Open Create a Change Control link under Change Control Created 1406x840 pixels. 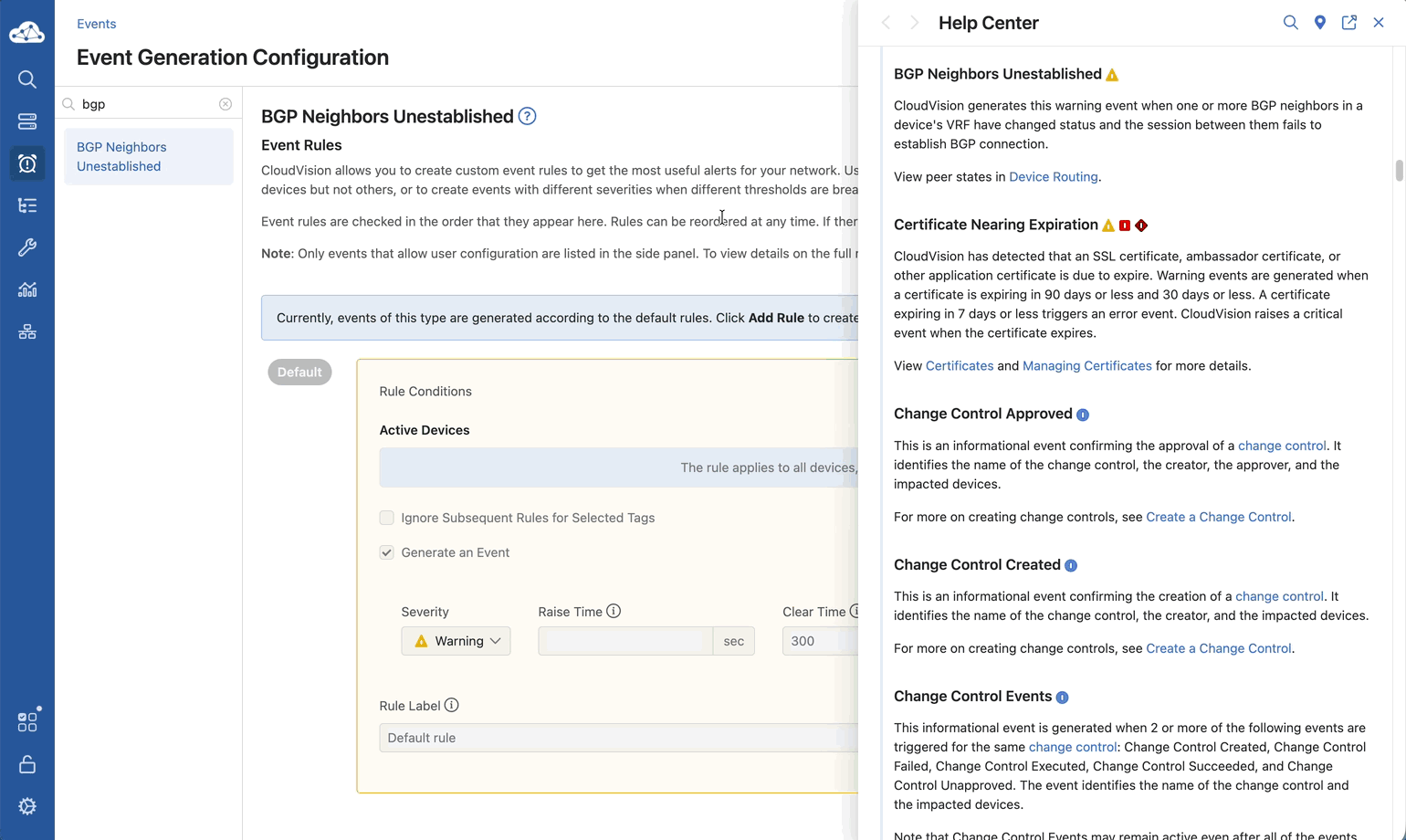[1219, 649]
